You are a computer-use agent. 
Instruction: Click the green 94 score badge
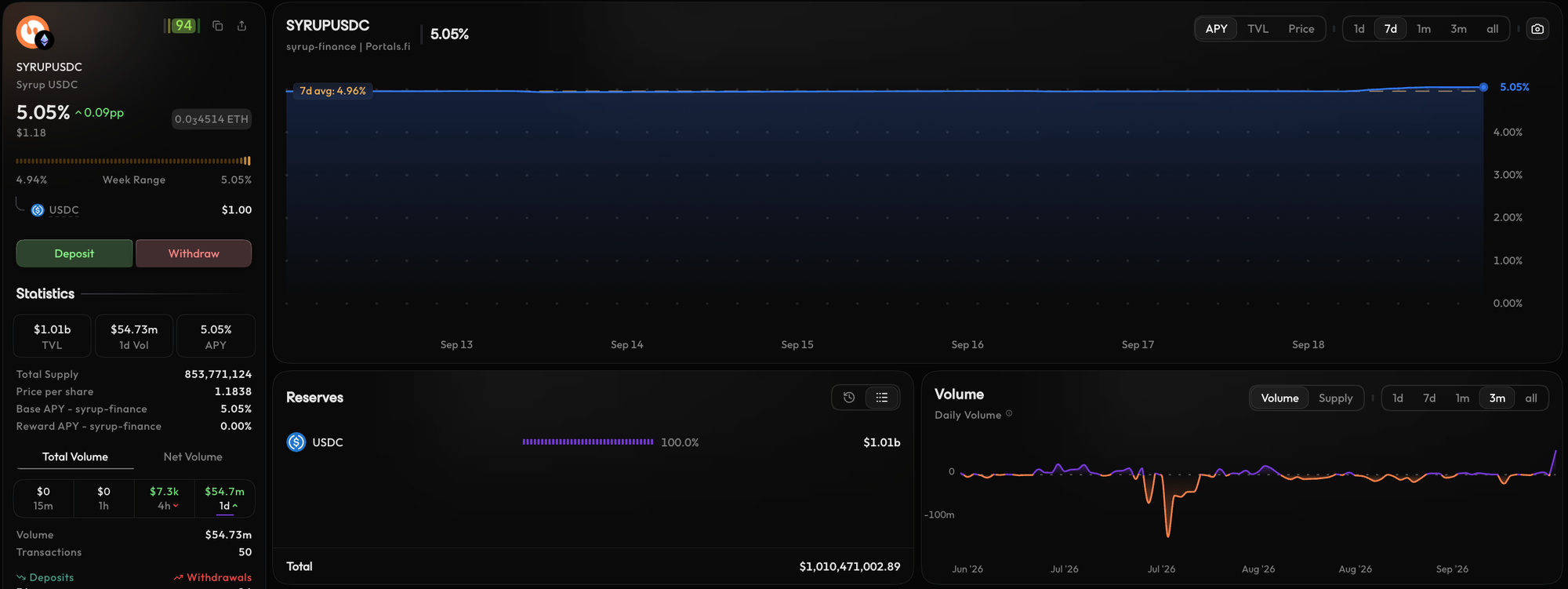click(182, 26)
